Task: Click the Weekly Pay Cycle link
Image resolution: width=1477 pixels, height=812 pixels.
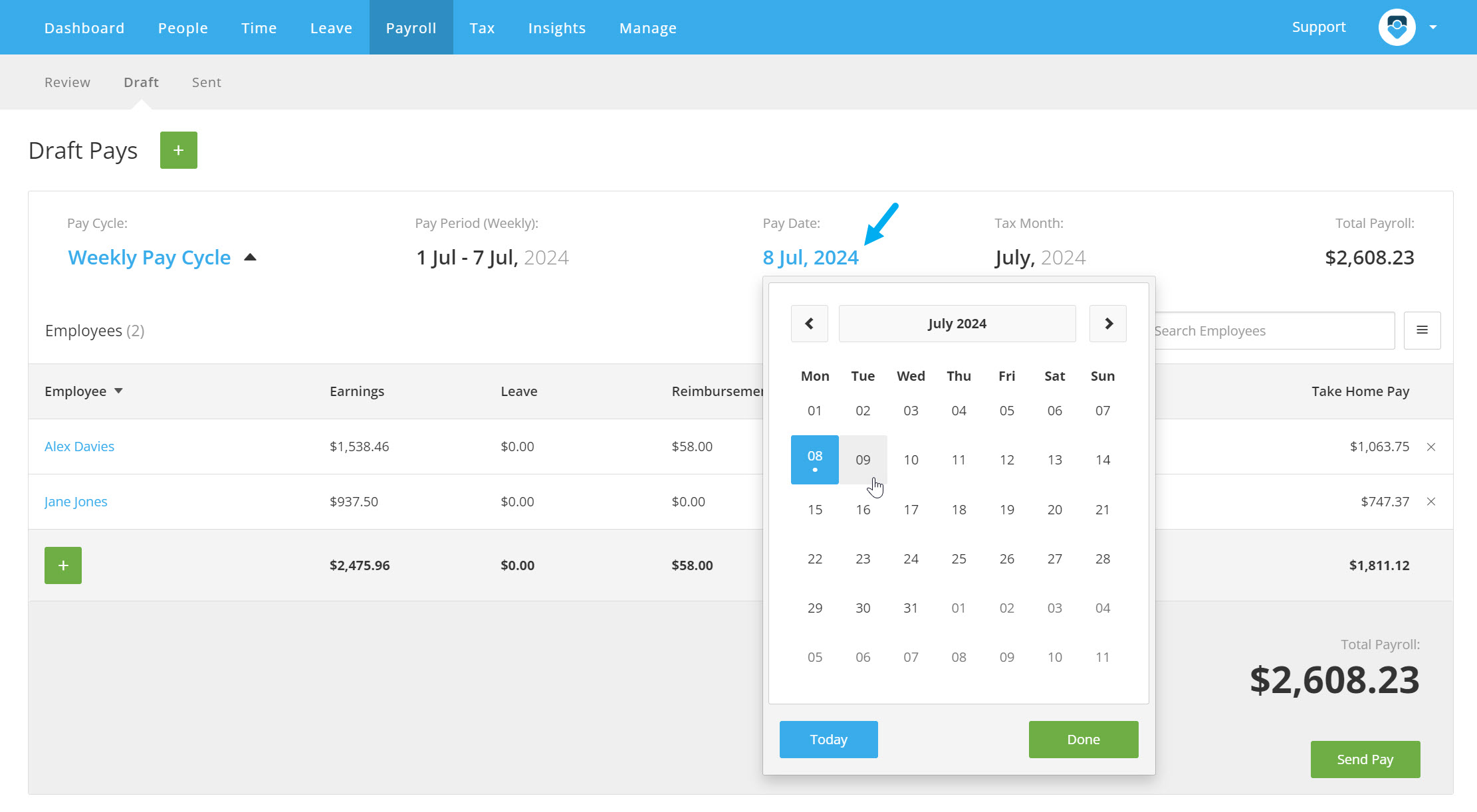Action: pyautogui.click(x=150, y=257)
